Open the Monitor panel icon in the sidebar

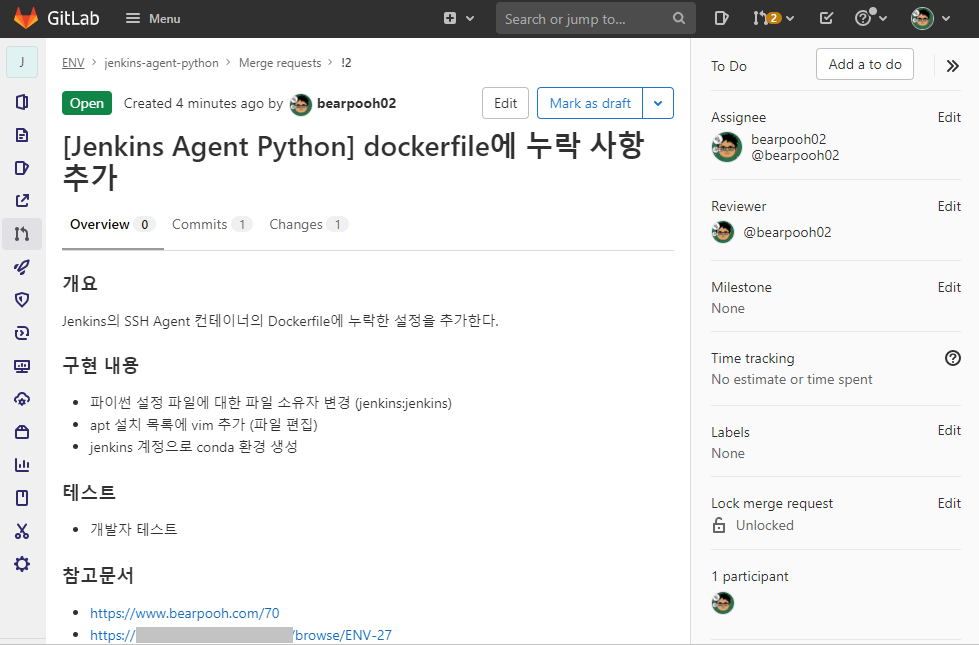pos(21,365)
